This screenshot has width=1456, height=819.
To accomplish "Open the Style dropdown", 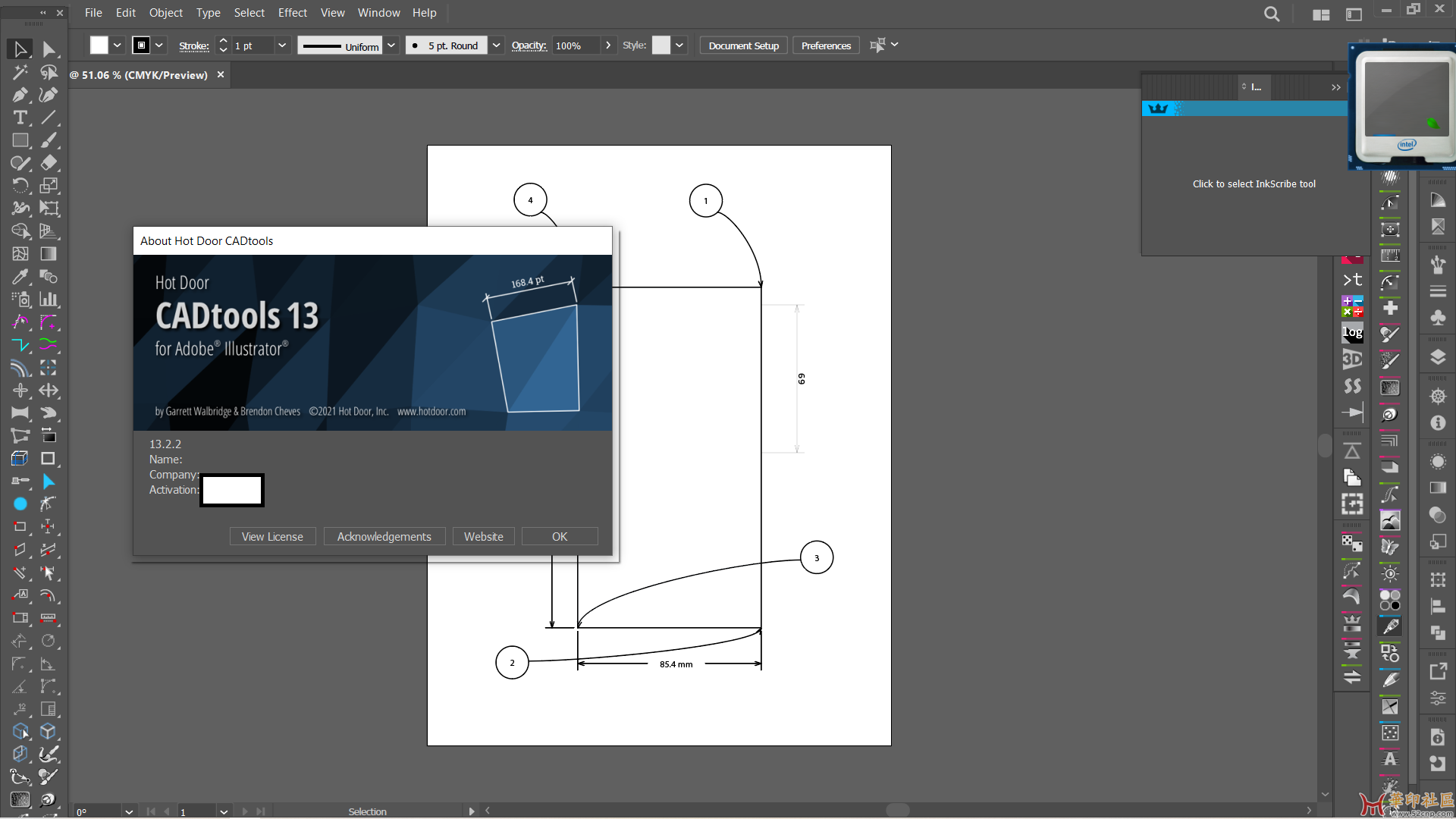I will click(679, 45).
